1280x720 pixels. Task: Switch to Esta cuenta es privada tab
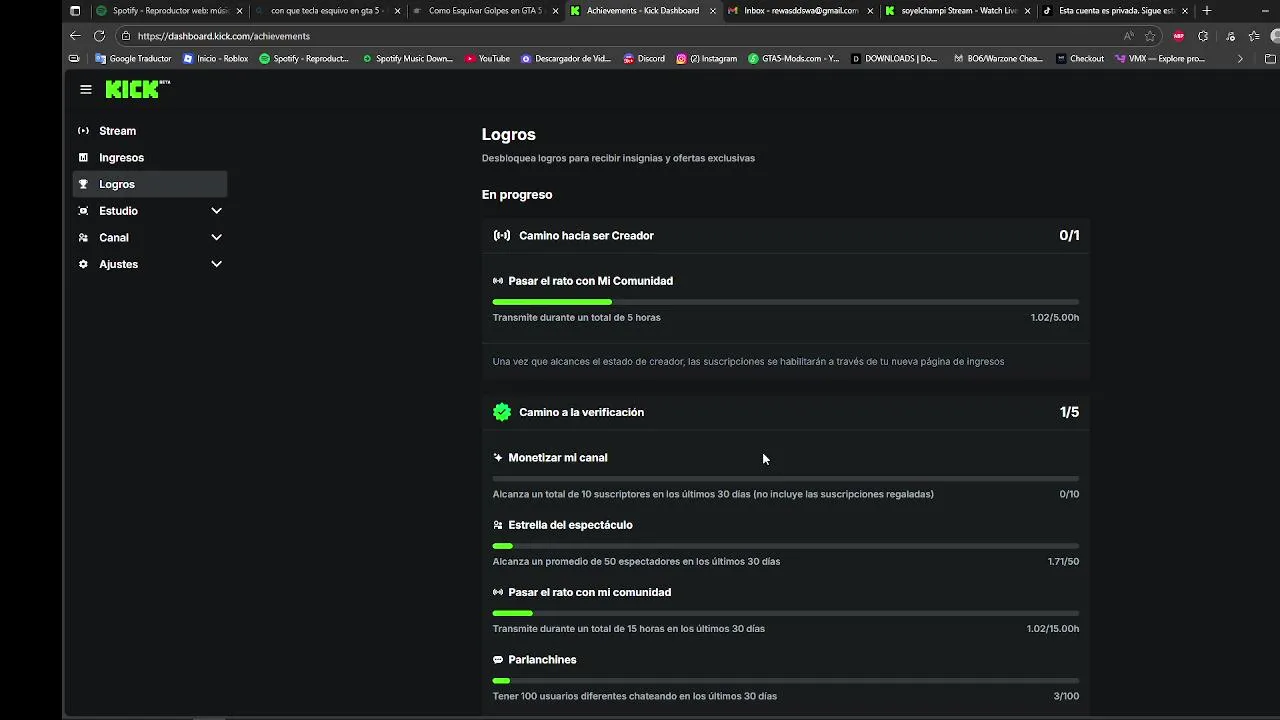pyautogui.click(x=1116, y=11)
